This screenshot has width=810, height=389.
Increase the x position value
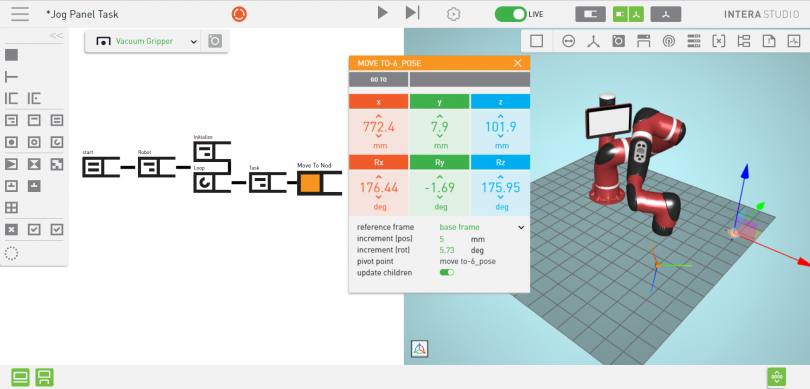379,117
